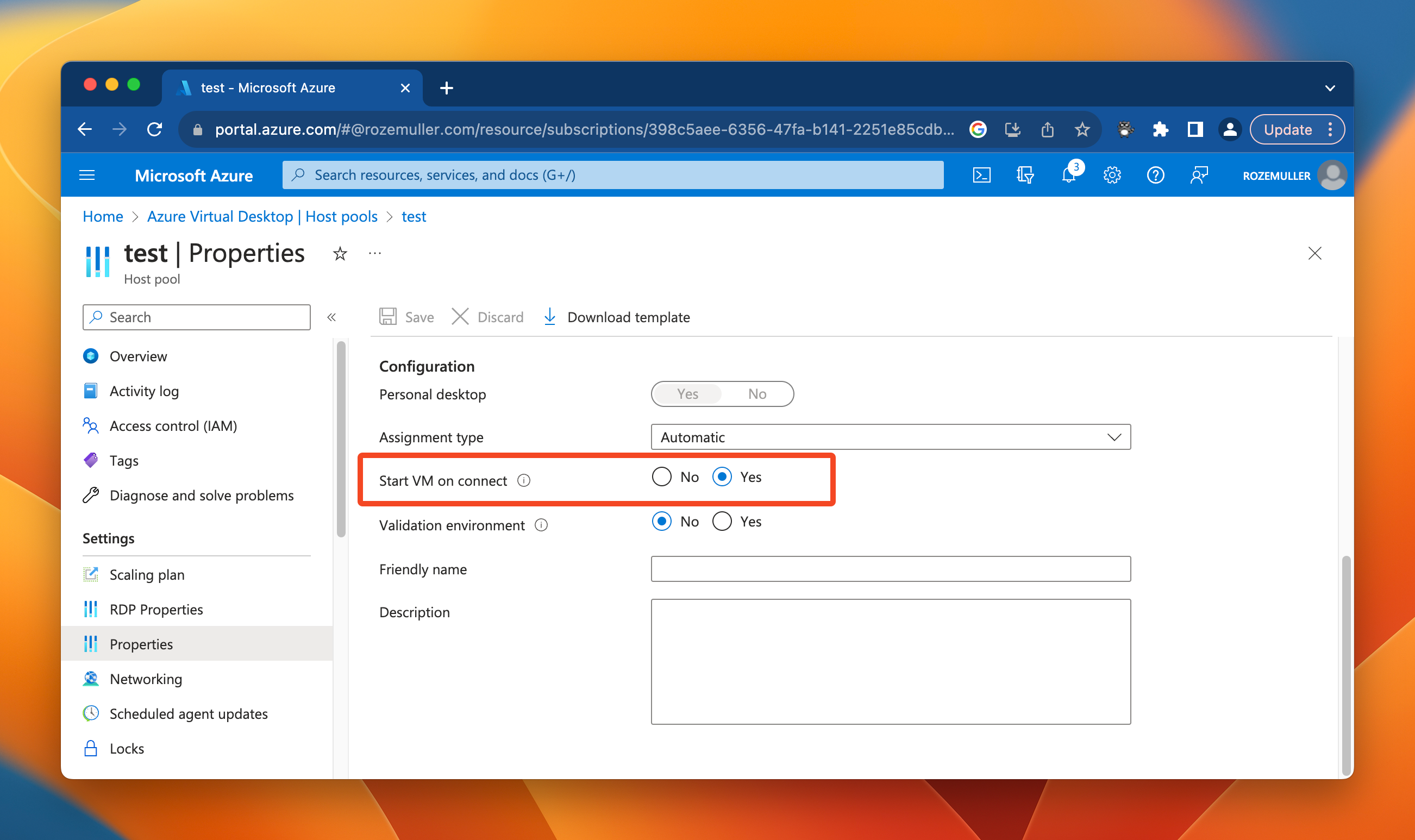The image size is (1415, 840).
Task: Select No for Validation environment
Action: click(x=662, y=521)
